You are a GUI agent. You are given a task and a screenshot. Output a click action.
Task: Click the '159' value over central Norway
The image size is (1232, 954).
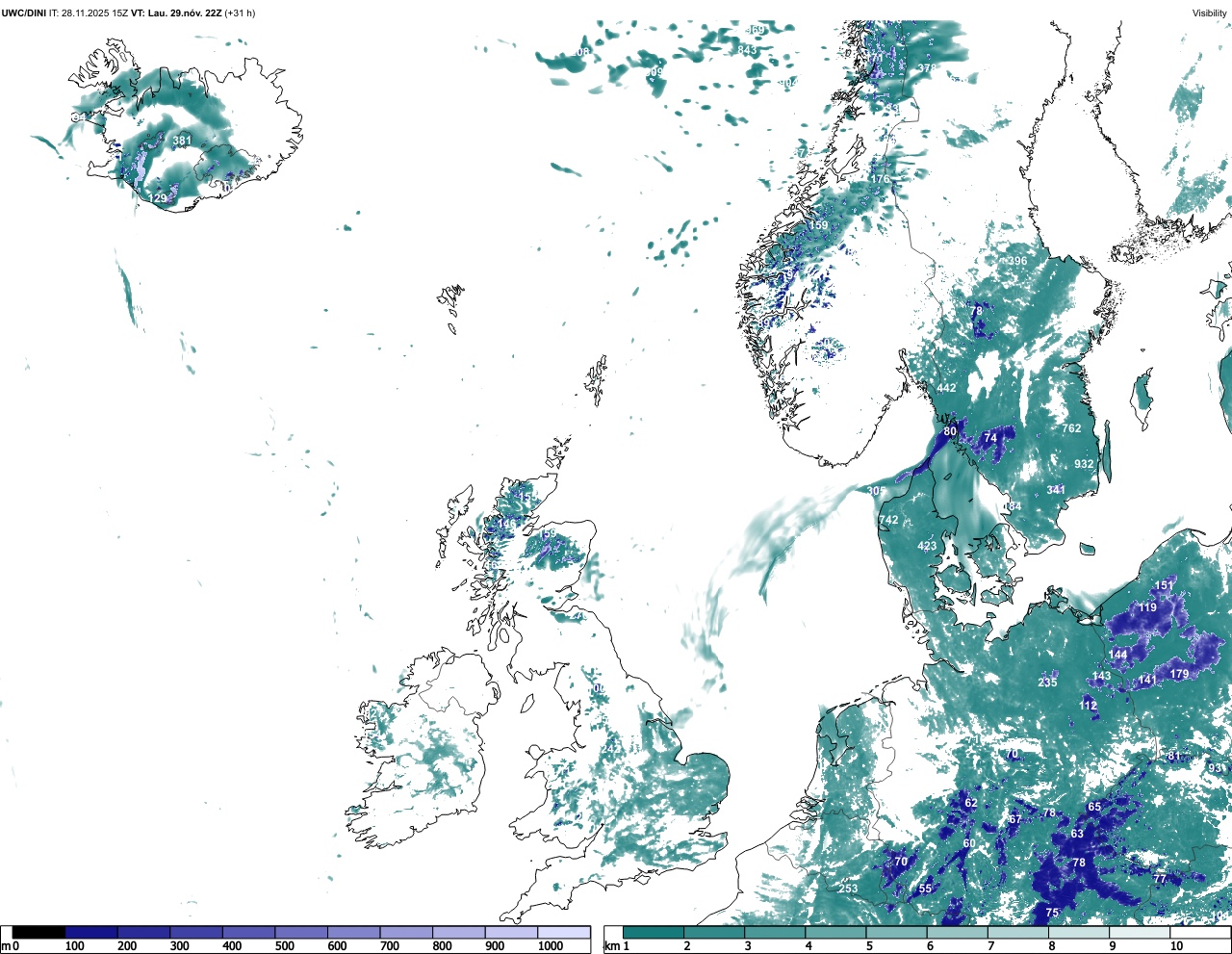coord(818,226)
